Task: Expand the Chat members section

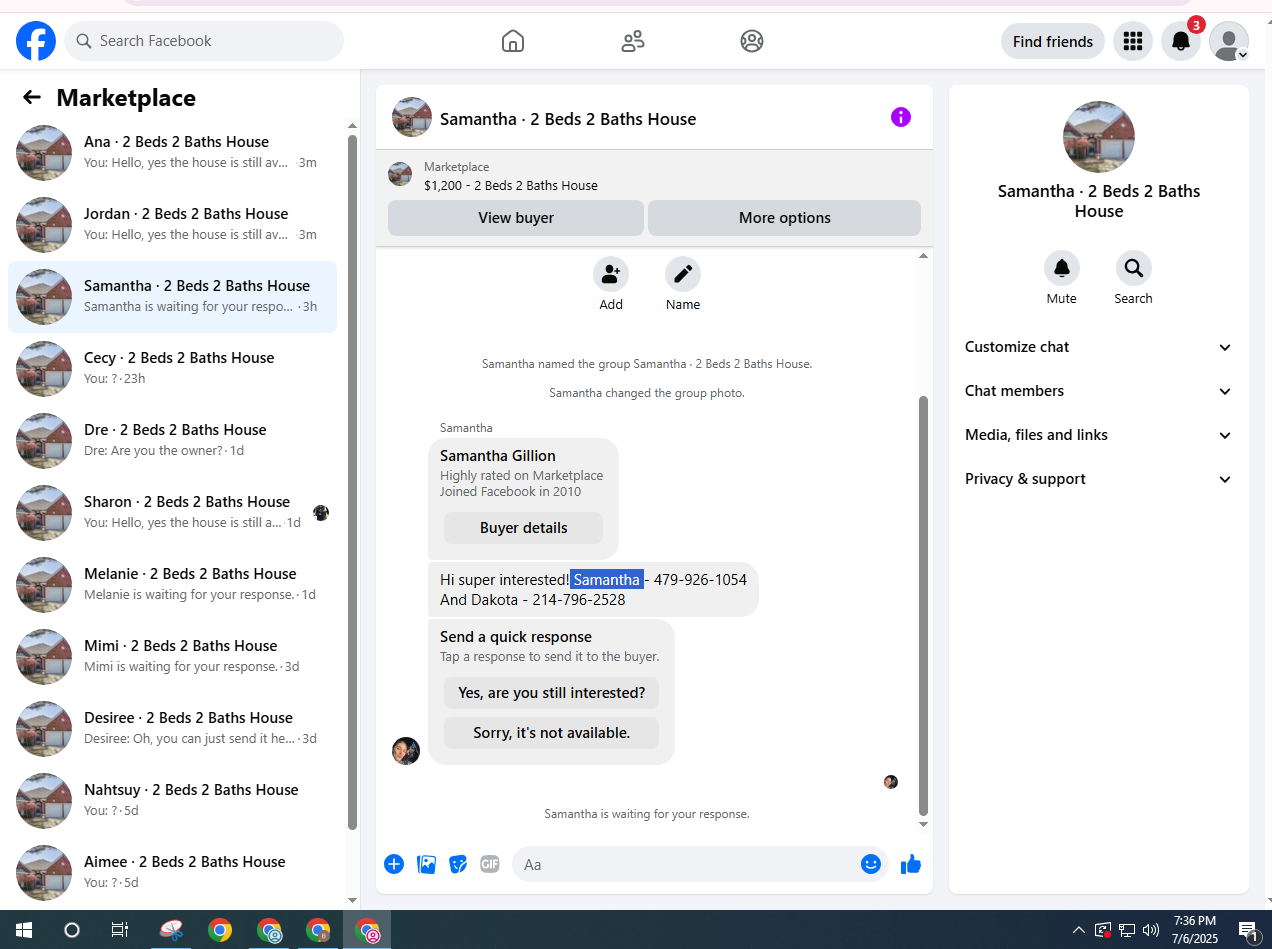Action: coord(1099,391)
